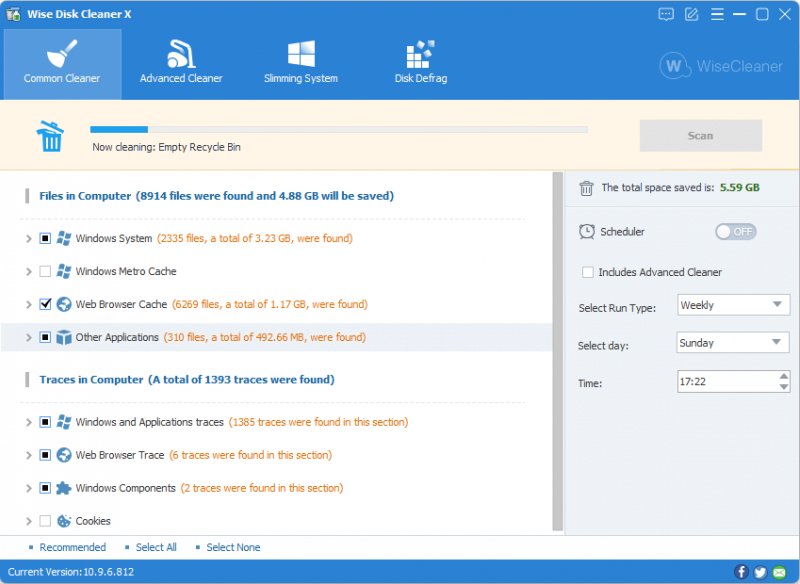This screenshot has width=800, height=584.
Task: Toggle the Other Applications checkbox
Action: tap(45, 337)
